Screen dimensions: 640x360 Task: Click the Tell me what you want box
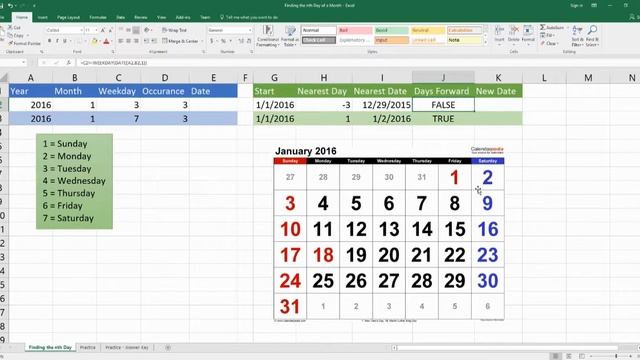point(249,18)
